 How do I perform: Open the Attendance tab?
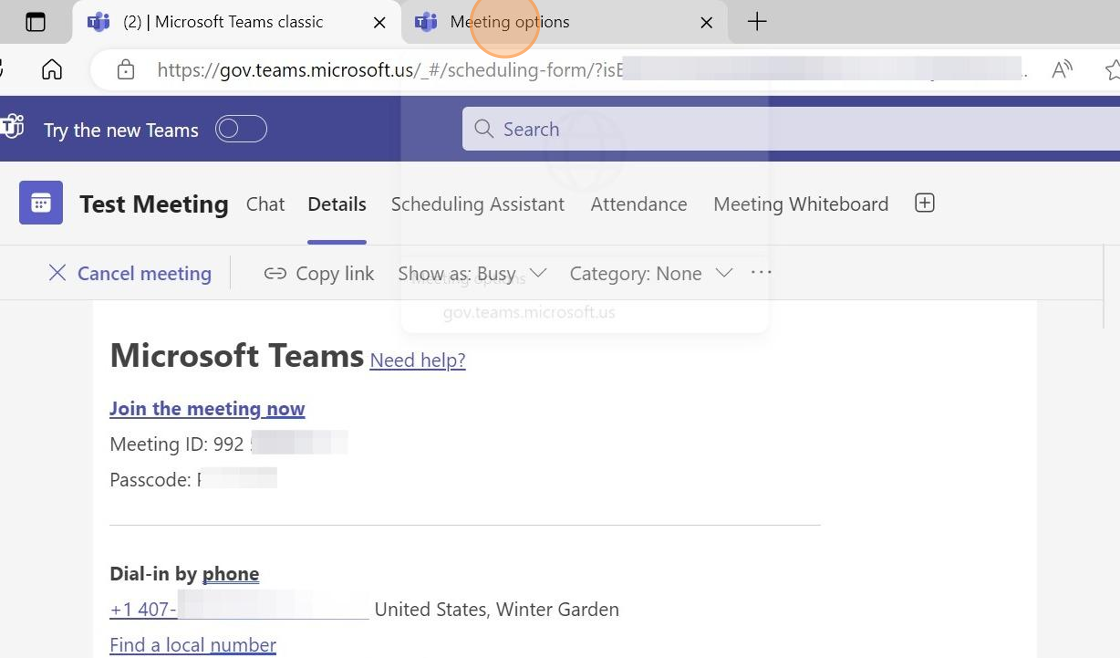(639, 204)
